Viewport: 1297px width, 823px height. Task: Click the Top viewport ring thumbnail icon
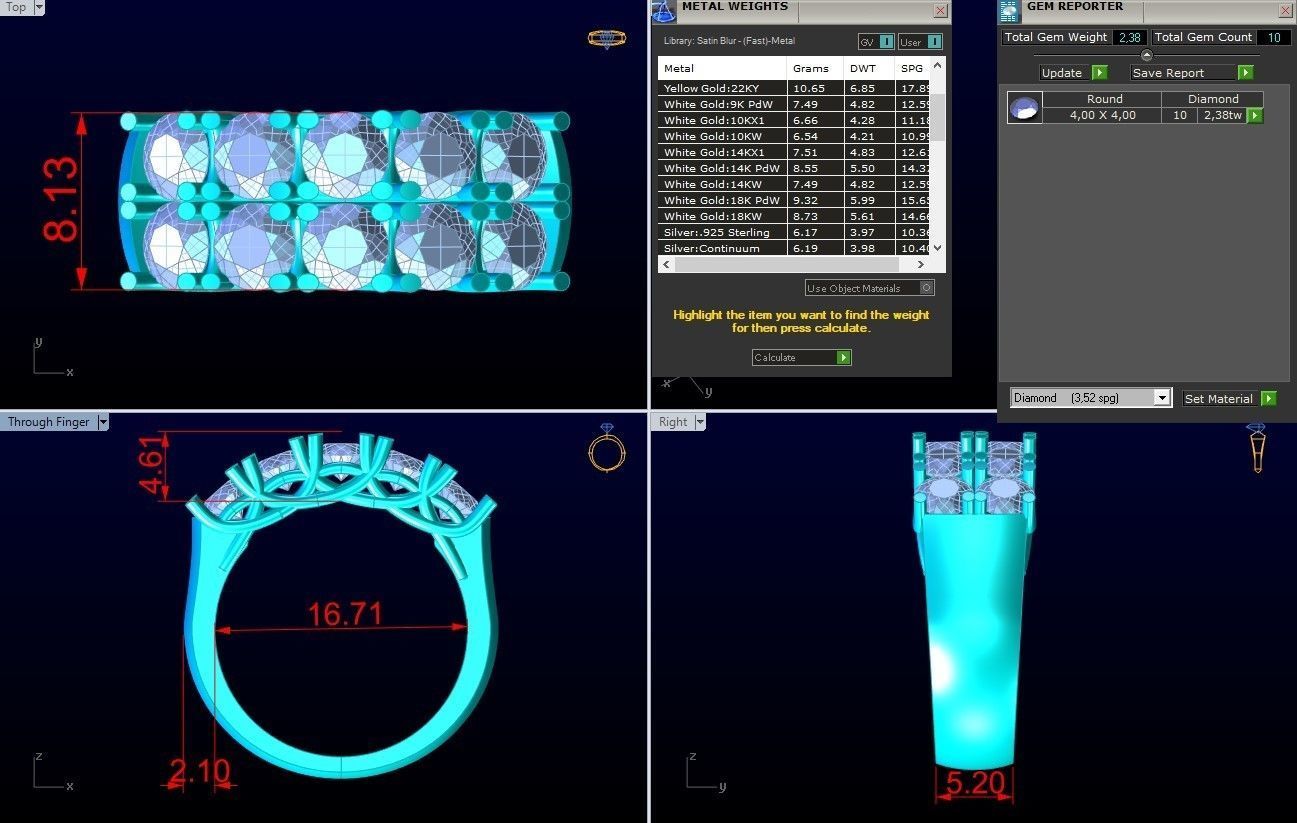[606, 38]
